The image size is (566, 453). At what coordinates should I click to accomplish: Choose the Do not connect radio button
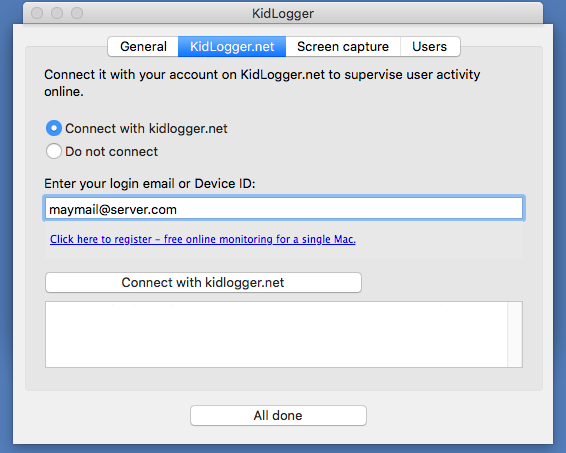(54, 151)
